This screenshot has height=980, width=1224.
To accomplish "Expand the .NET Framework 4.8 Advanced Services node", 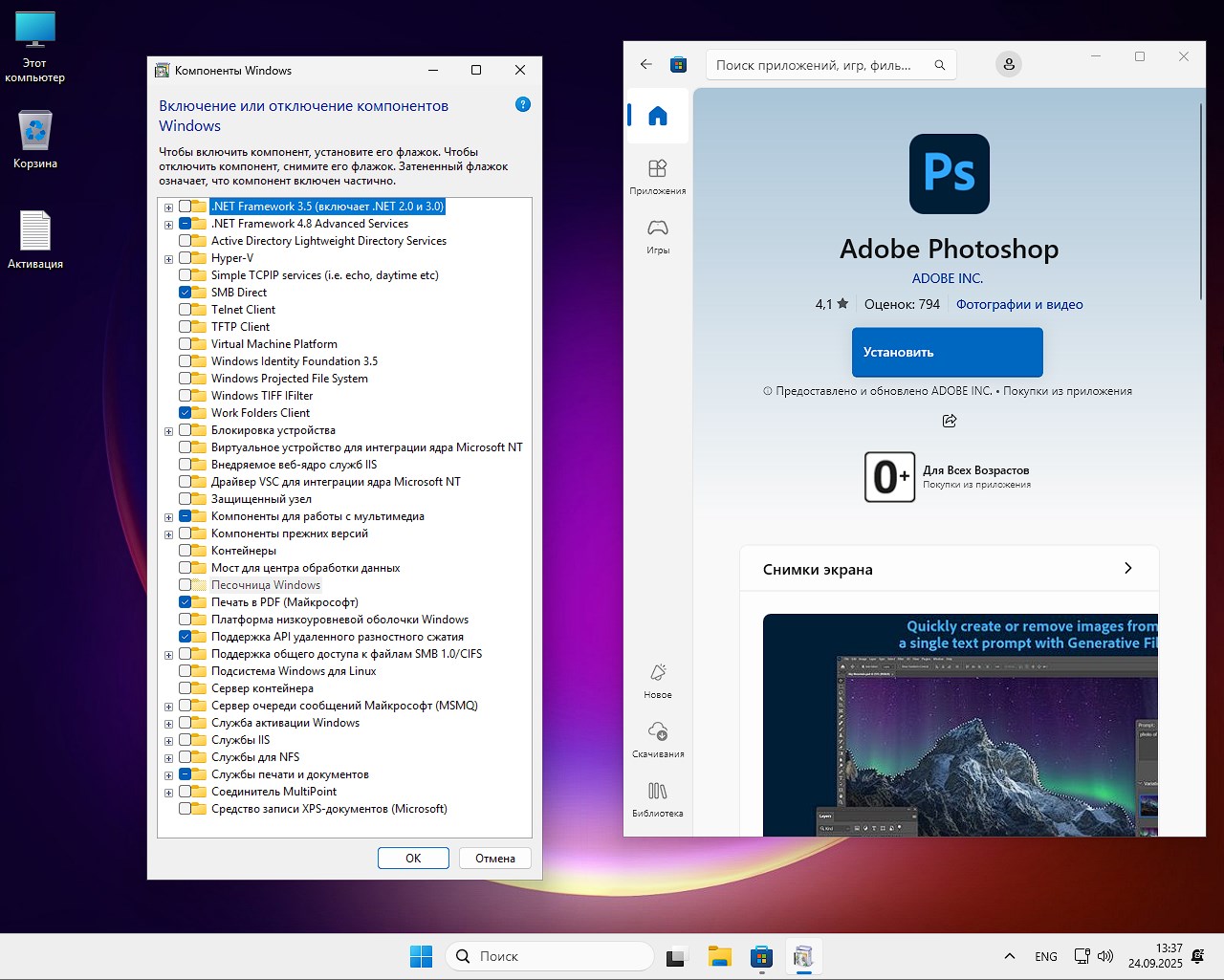I will pos(169,225).
